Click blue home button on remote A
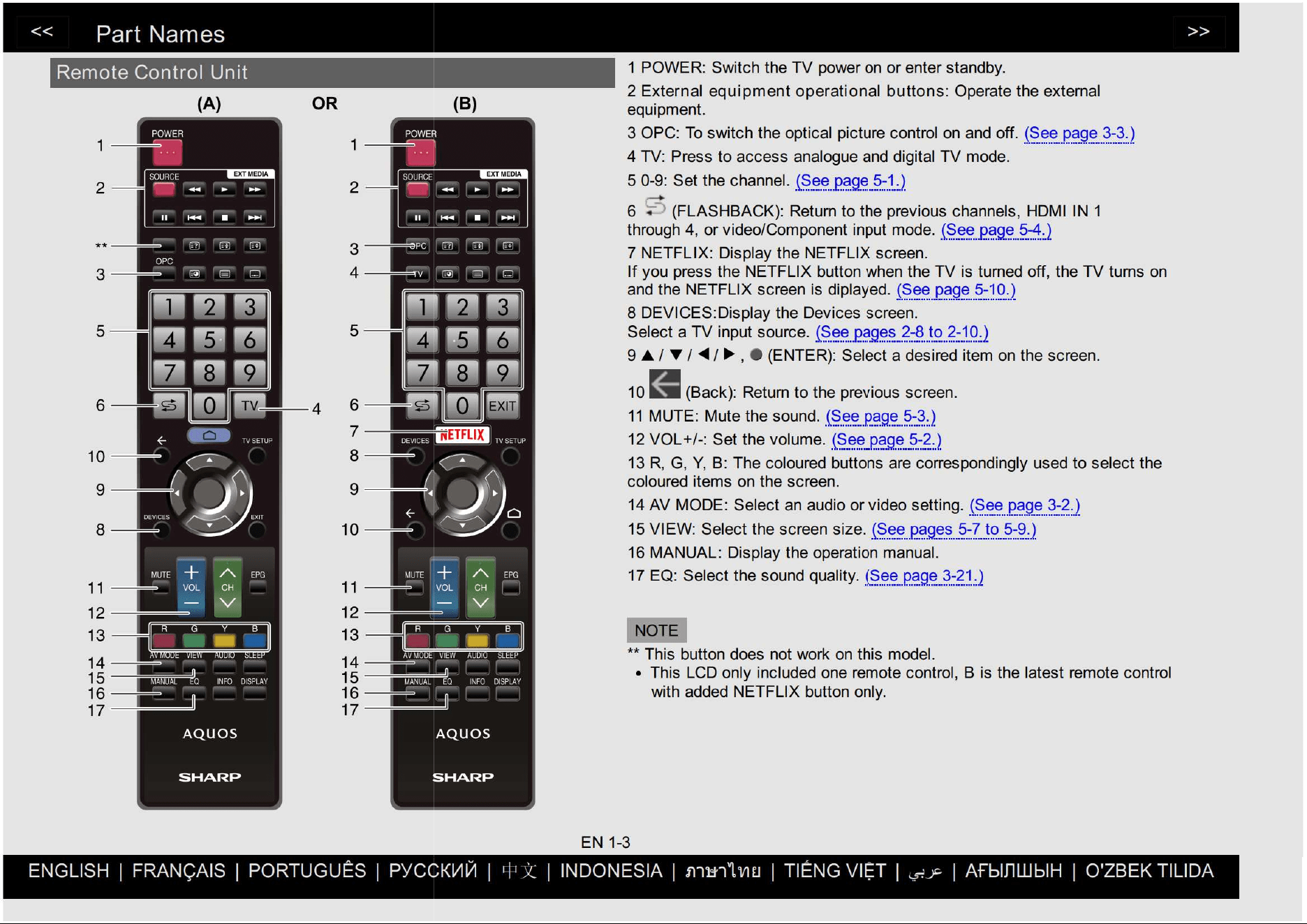Viewport: 1307px width, 924px height. pyautogui.click(x=209, y=435)
